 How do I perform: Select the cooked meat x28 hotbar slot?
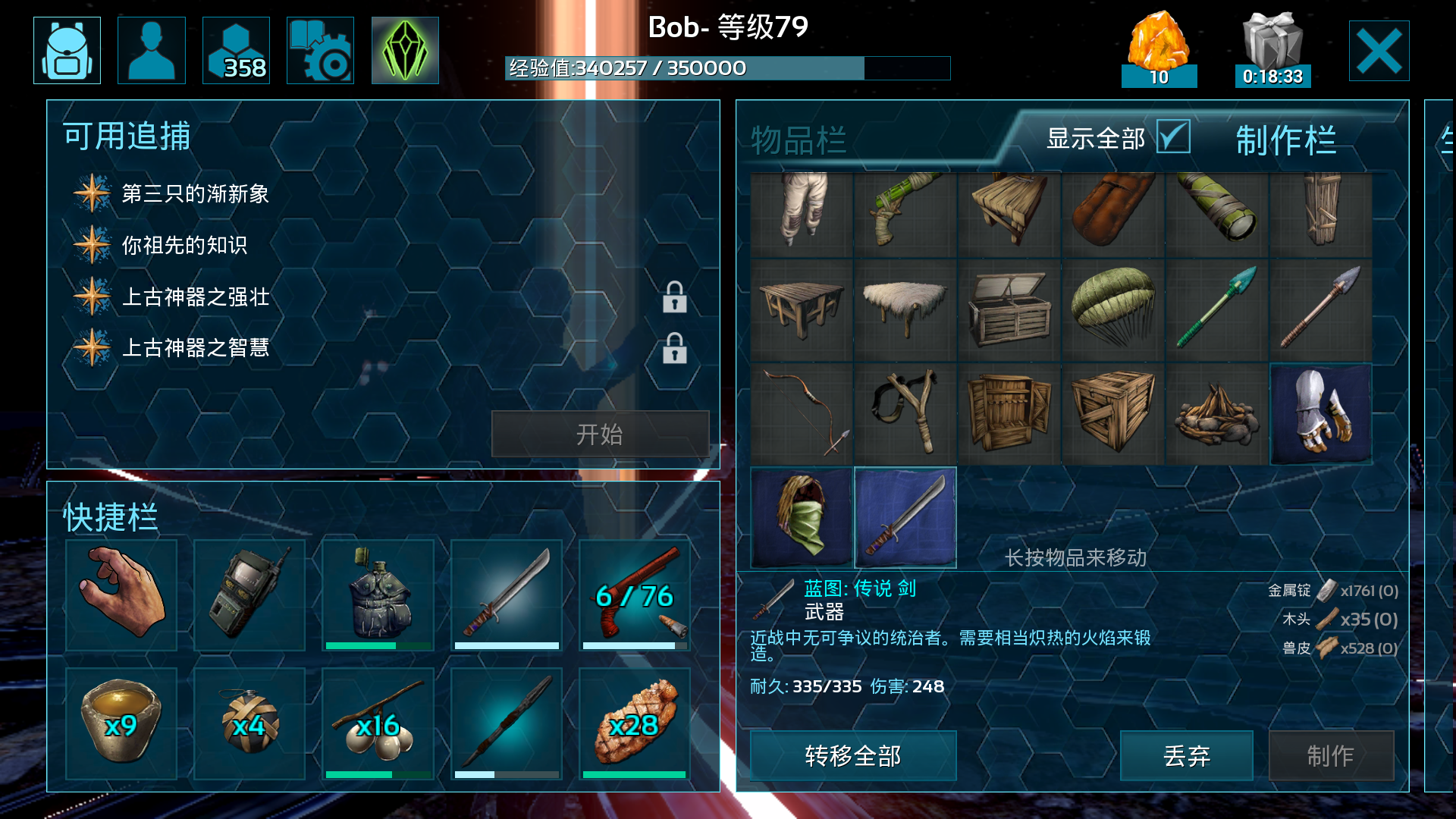[635, 723]
